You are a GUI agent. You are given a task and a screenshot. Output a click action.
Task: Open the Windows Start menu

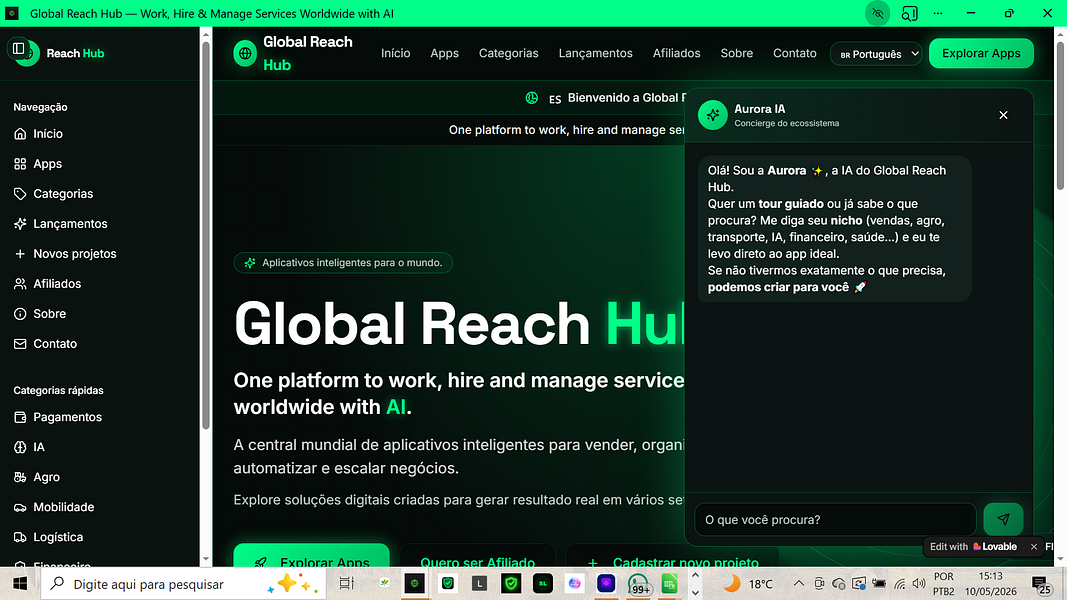[x=20, y=584]
